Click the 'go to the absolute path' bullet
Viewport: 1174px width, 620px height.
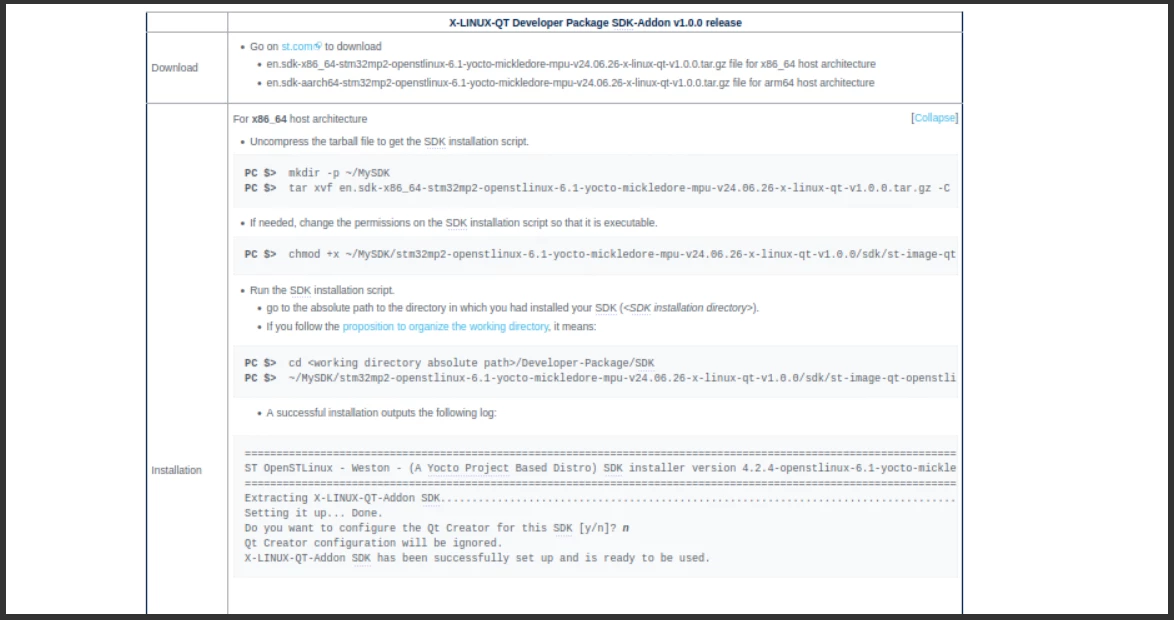(513, 308)
